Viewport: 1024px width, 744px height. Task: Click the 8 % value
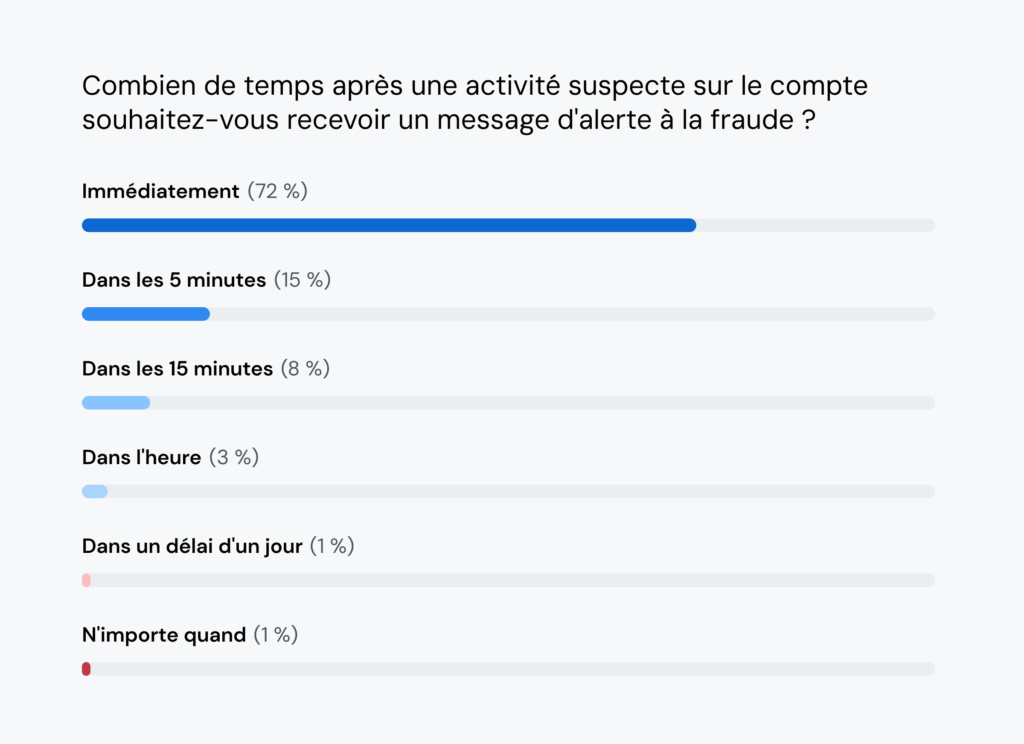(x=305, y=369)
